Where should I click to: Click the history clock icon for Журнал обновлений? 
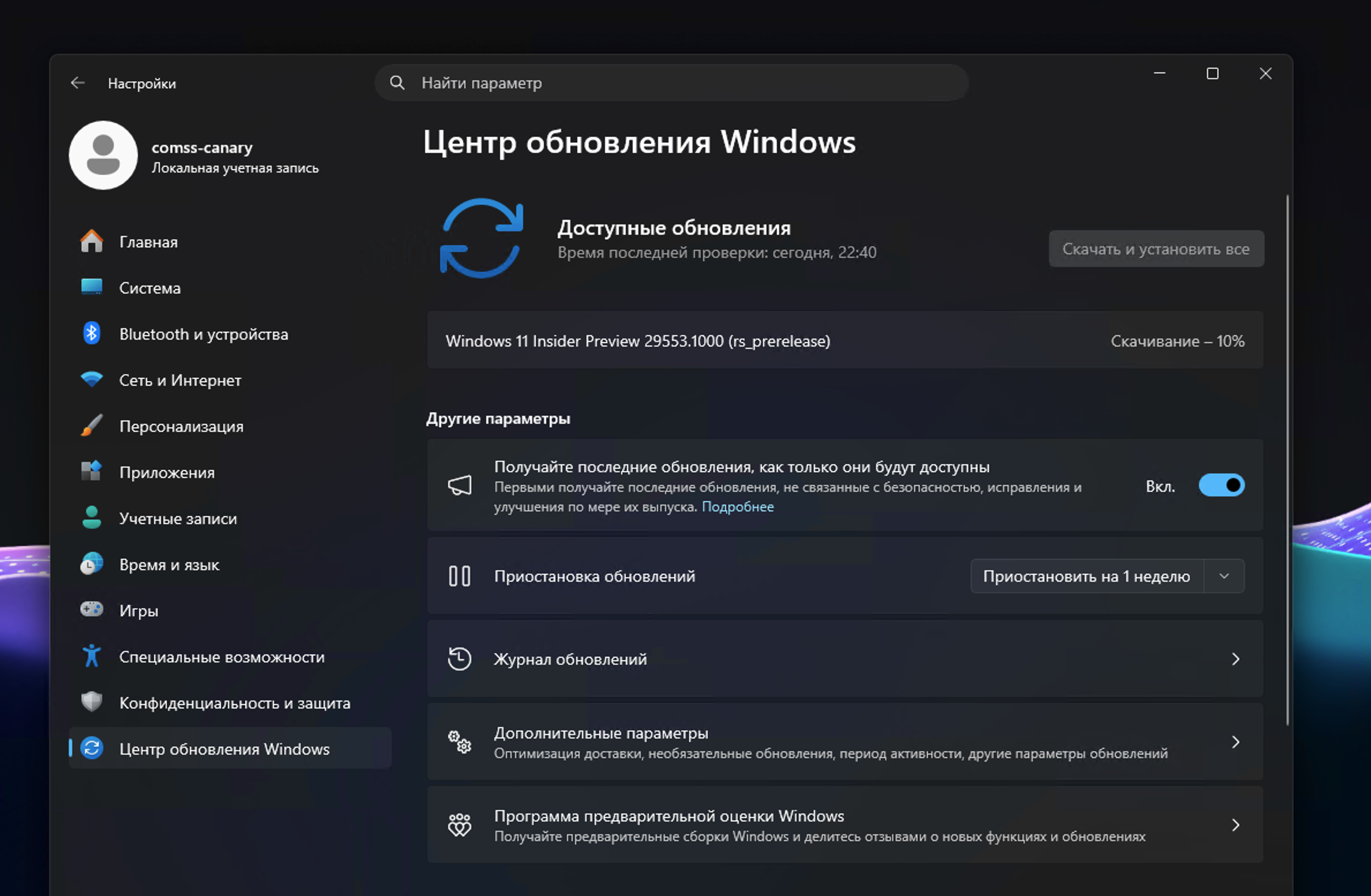[x=460, y=659]
